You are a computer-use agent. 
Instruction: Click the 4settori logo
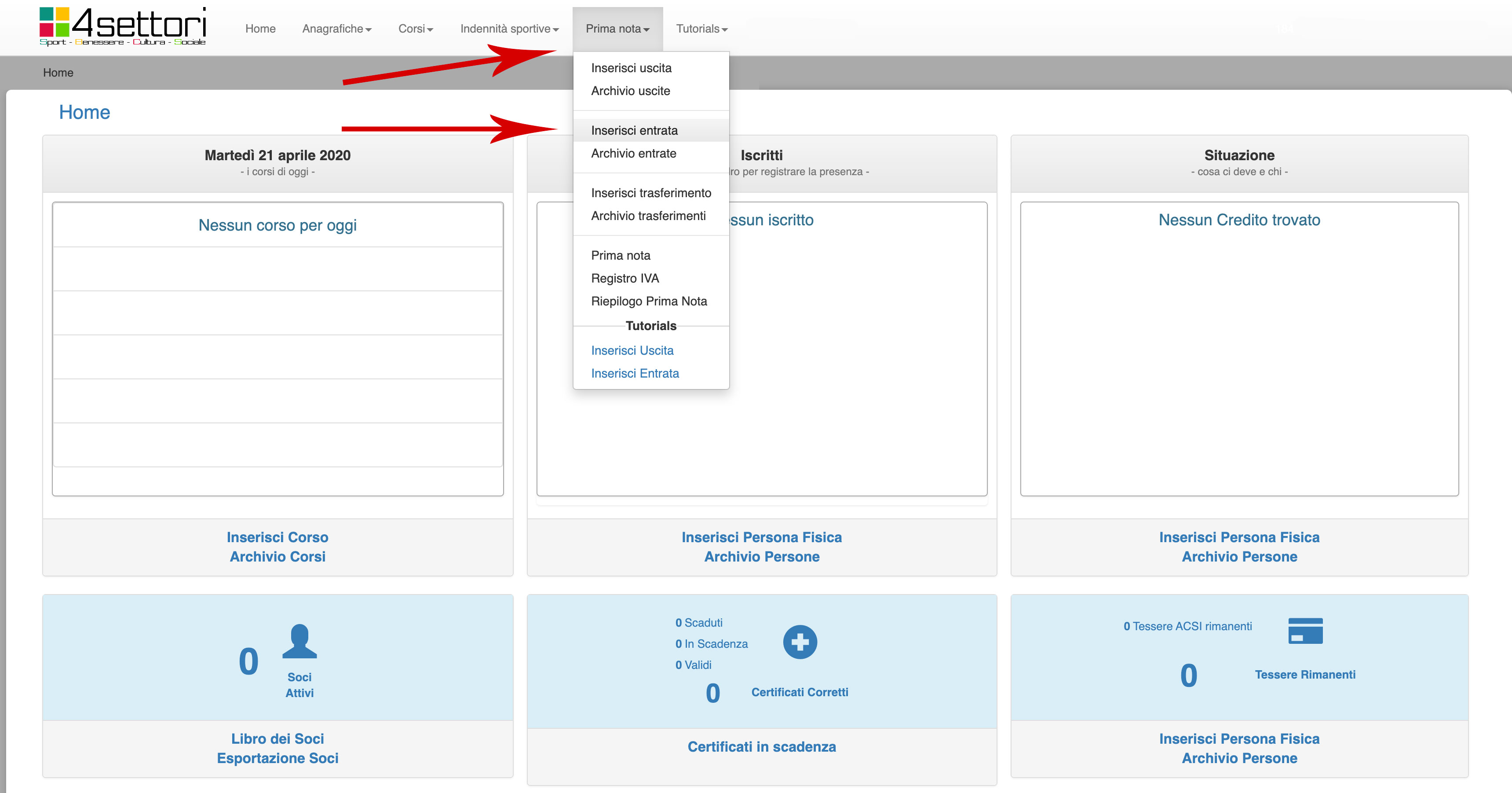point(123,26)
